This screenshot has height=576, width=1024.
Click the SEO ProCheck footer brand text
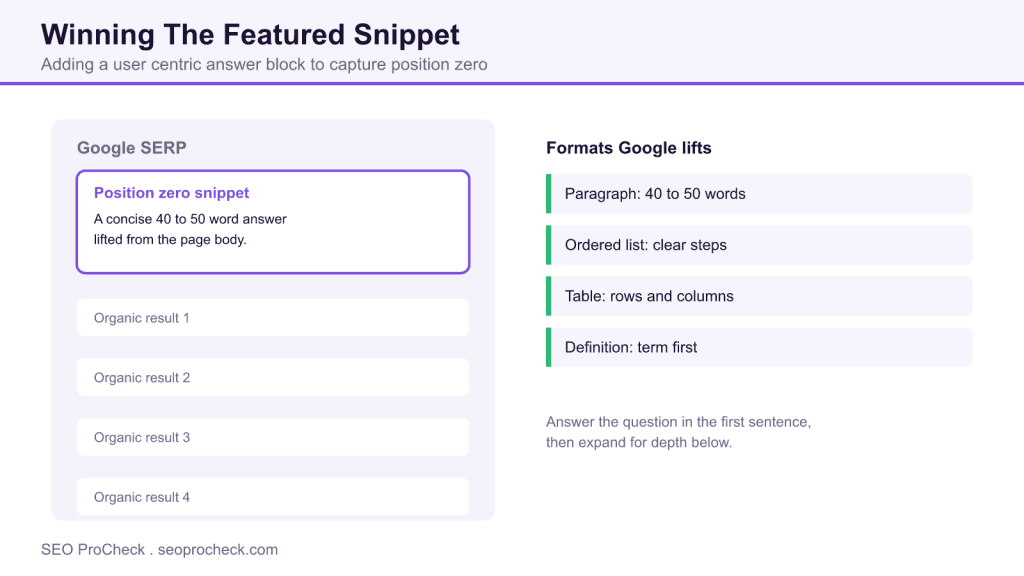(x=93, y=550)
